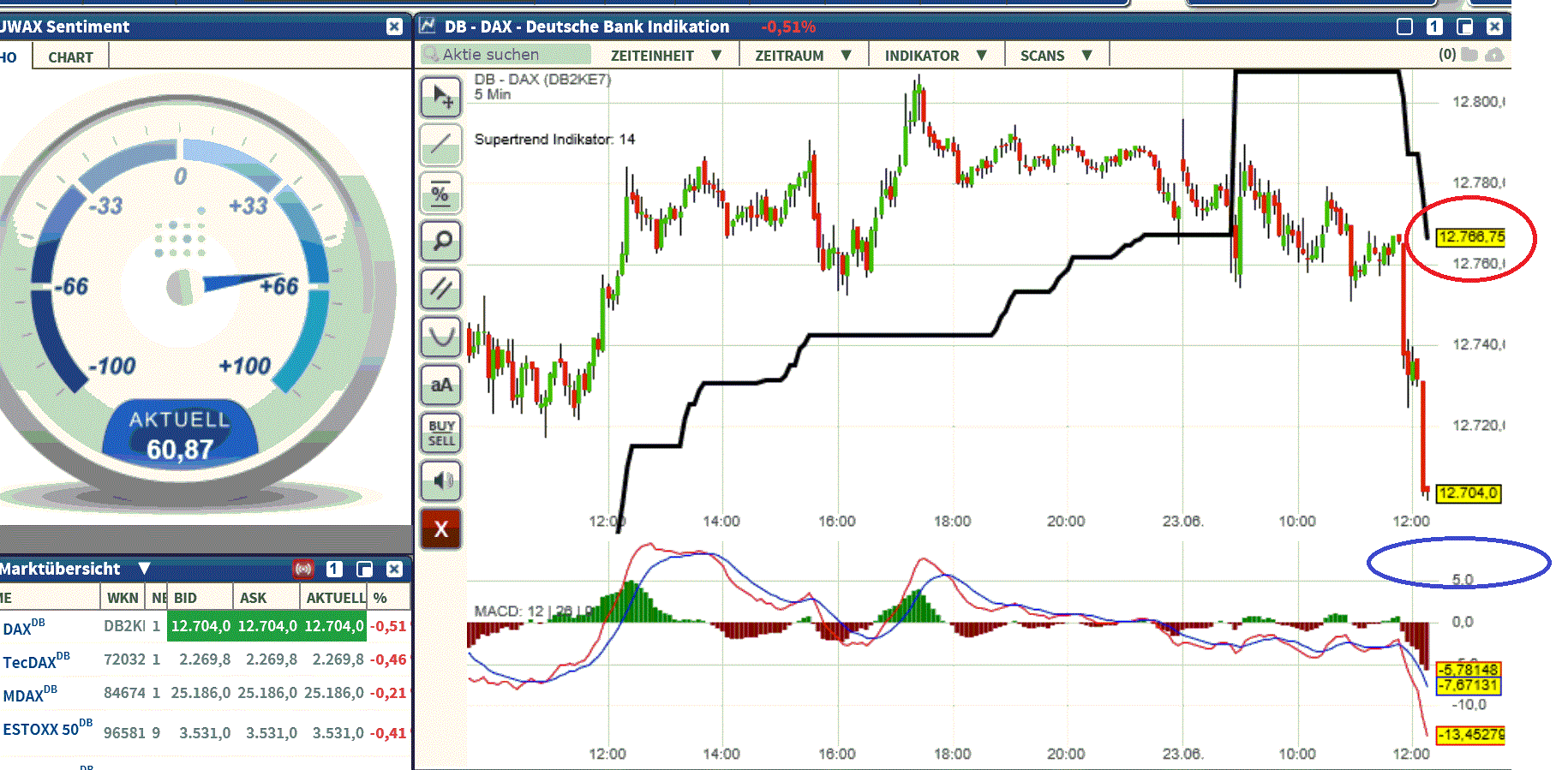Select the parallel channel lines tool
The image size is (1568, 770).
pos(441,289)
